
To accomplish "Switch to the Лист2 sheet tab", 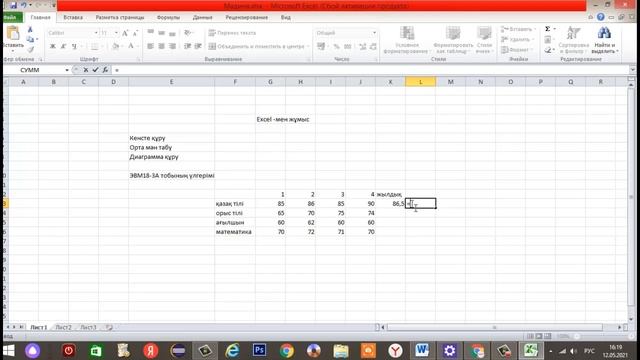I will pos(63,327).
